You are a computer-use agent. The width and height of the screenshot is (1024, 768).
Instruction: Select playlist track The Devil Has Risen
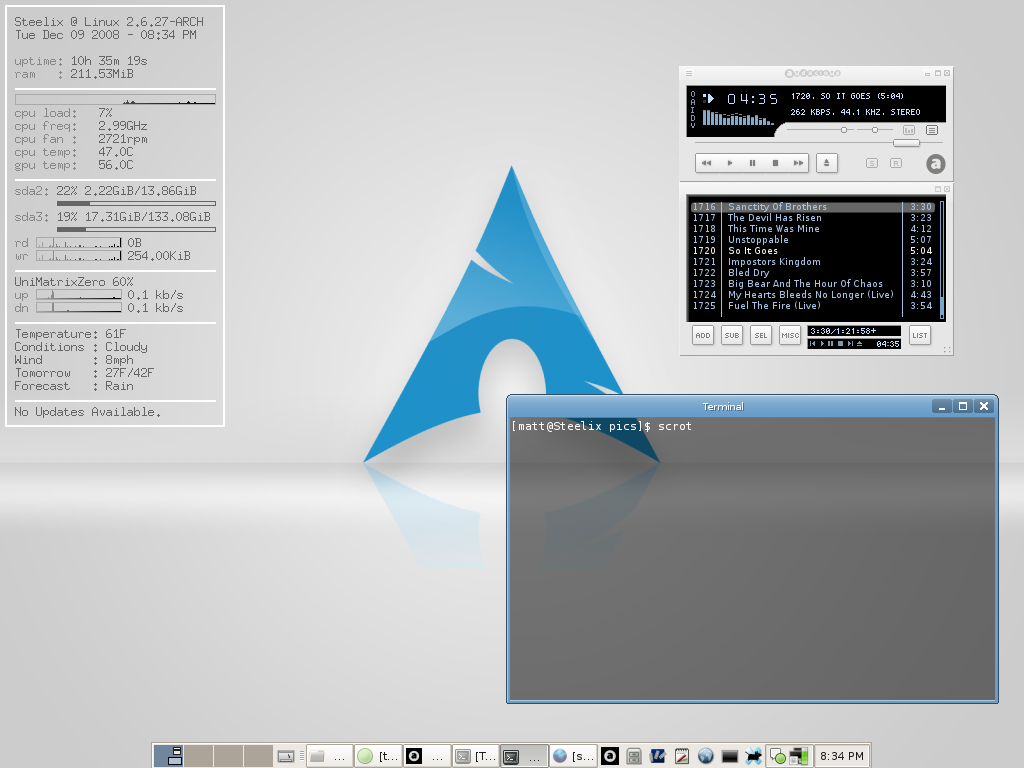tap(813, 218)
